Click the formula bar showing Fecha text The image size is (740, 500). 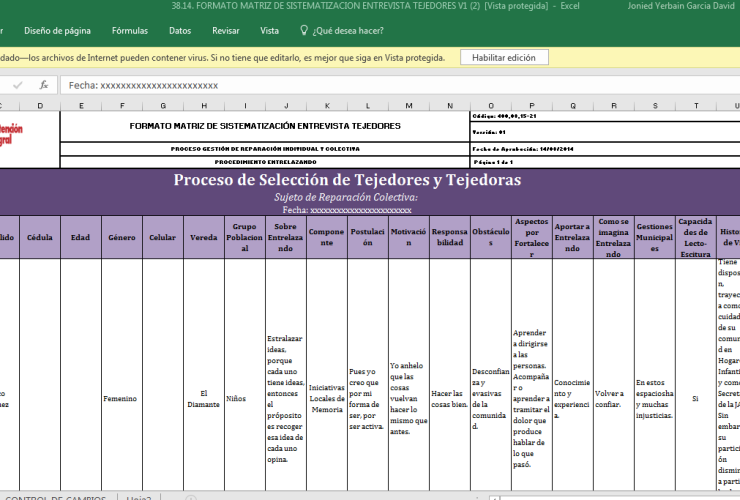point(400,85)
